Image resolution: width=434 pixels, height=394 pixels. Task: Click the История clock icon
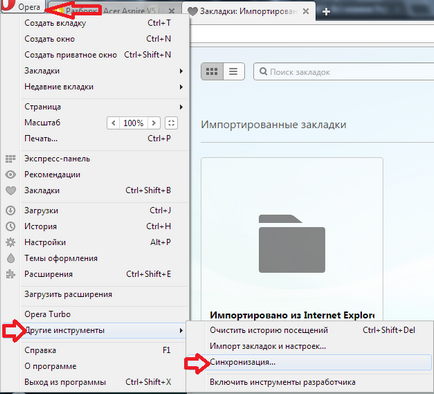pyautogui.click(x=11, y=226)
